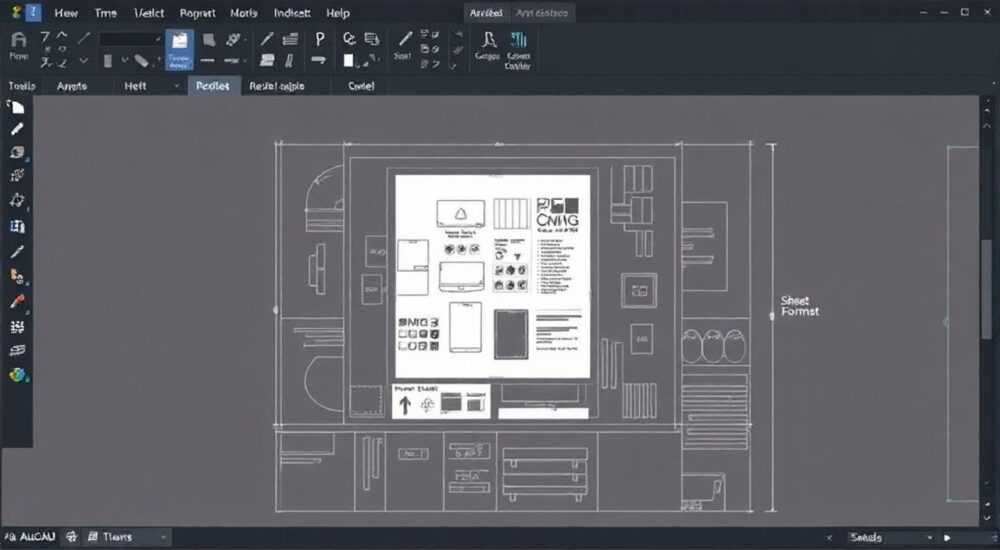
Task: Select the diagonal pen tool above Ssert
Action: [x=404, y=39]
